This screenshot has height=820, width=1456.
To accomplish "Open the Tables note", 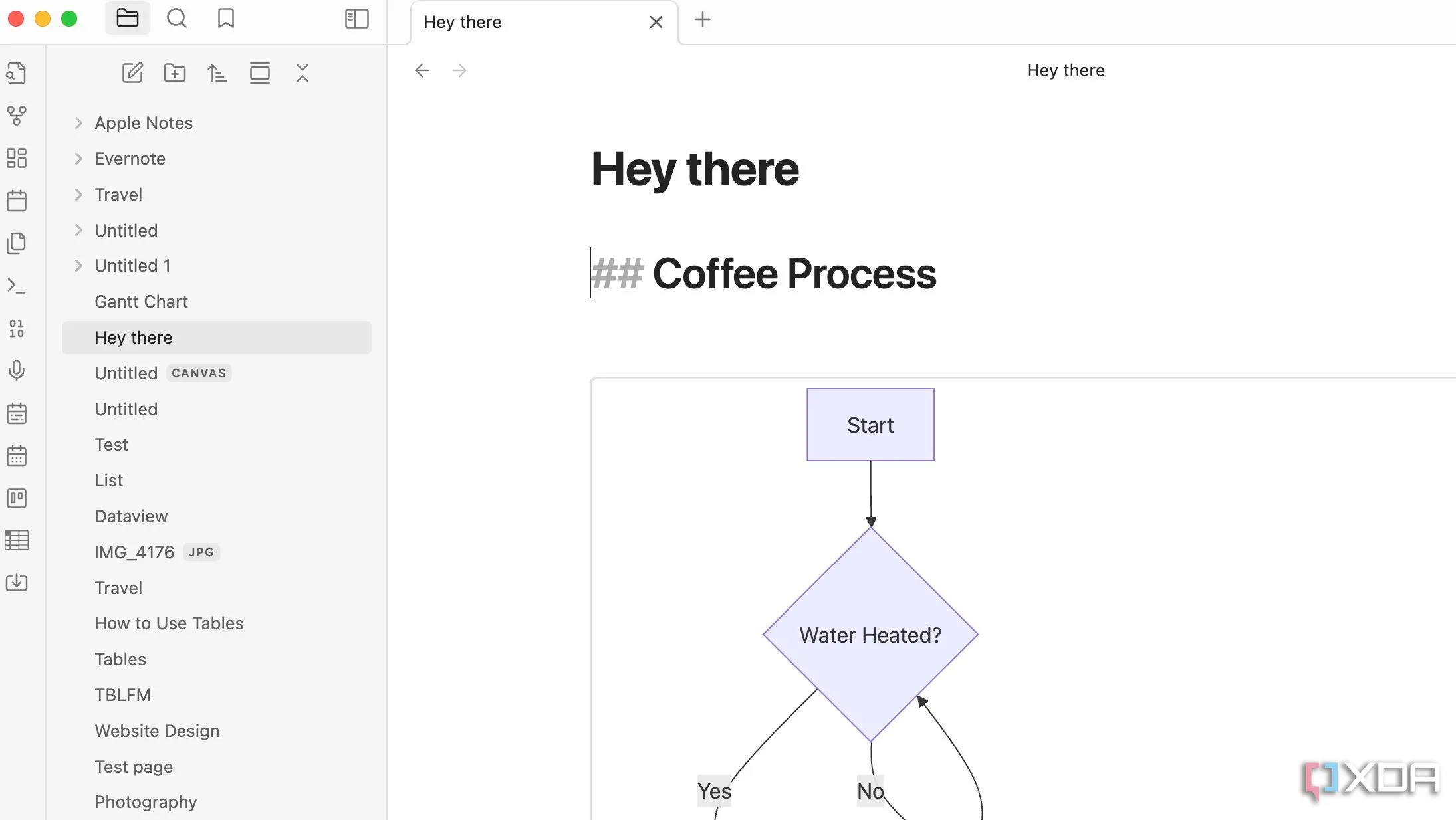I will coord(217,659).
